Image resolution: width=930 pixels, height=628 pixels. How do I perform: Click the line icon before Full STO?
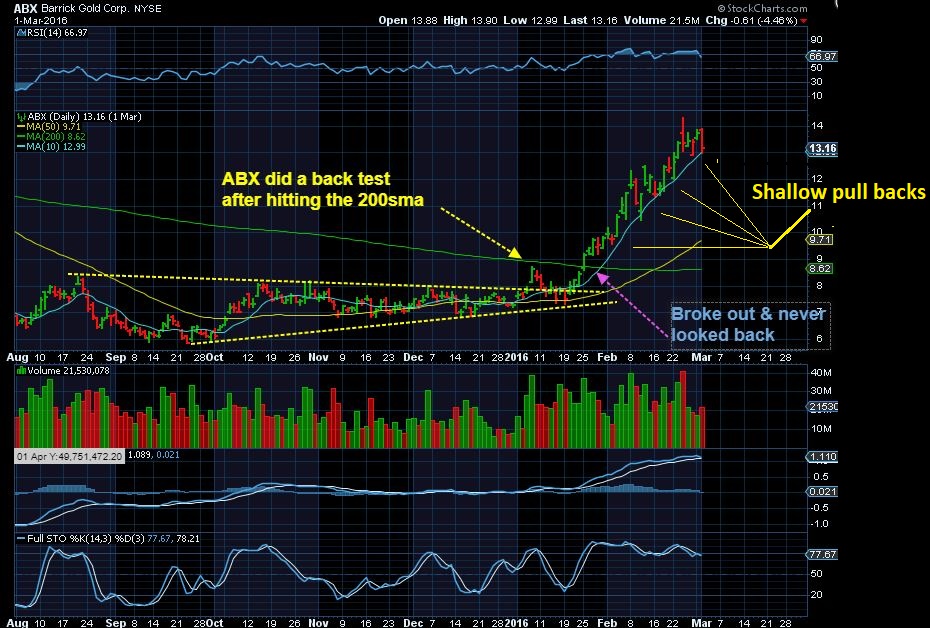pos(20,538)
